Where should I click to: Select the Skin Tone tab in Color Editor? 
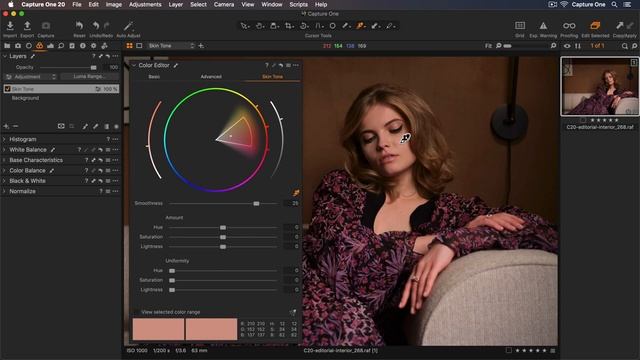click(x=272, y=77)
